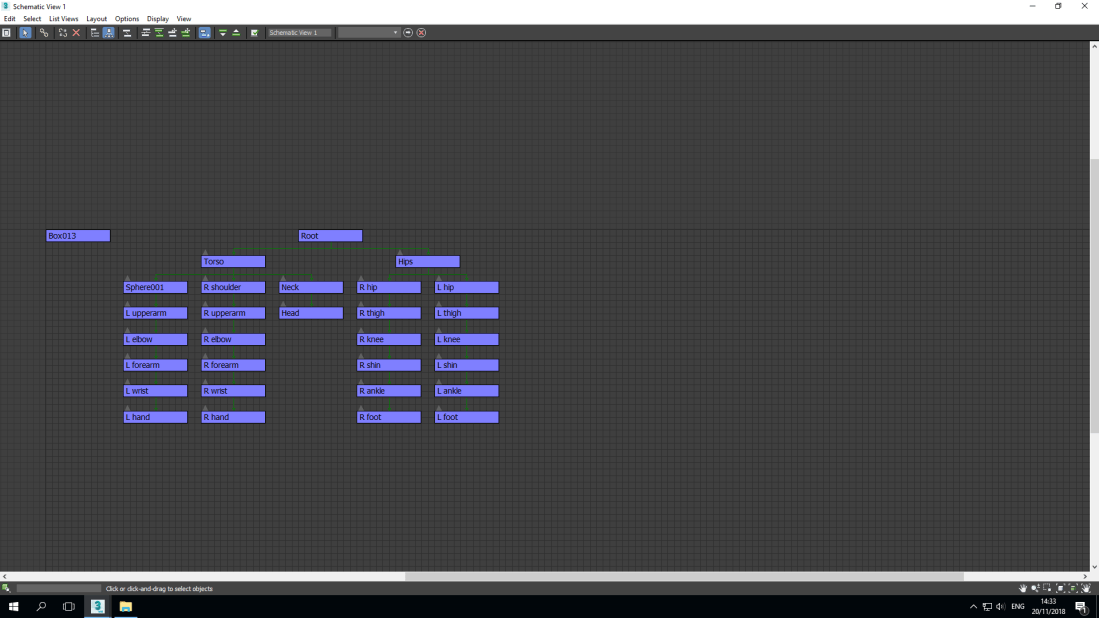
Task: Click the Unlink Selected icon
Action: pos(60,32)
